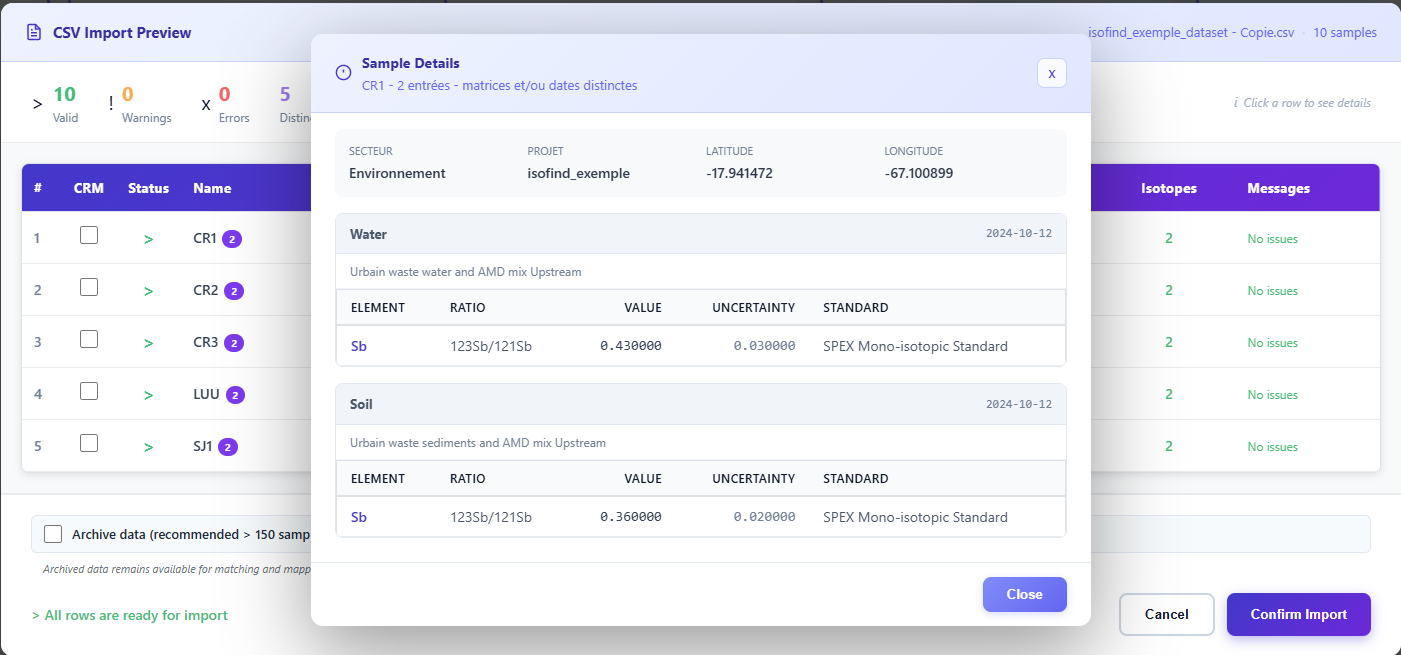Click the green arrow before 'All rows are ready for import'
Viewport: 1401px width, 655px height.
tap(35, 615)
